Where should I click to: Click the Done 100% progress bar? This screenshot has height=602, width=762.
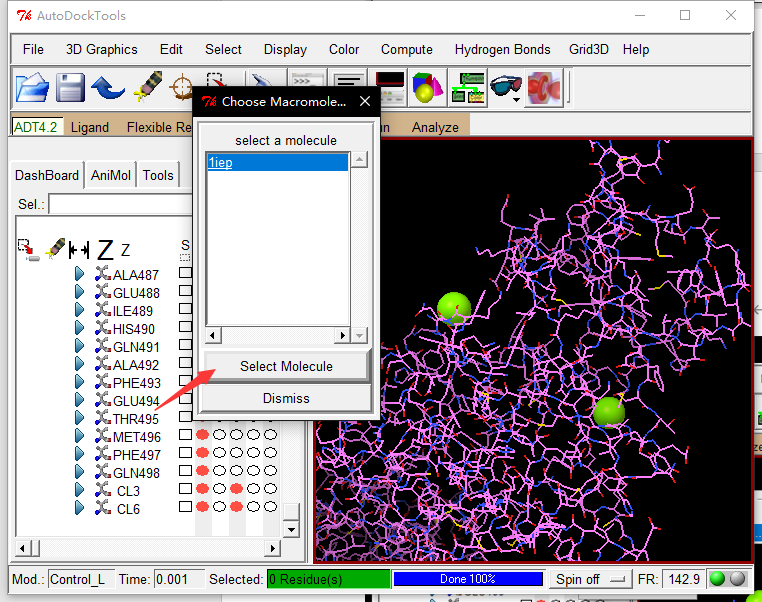[x=468, y=579]
